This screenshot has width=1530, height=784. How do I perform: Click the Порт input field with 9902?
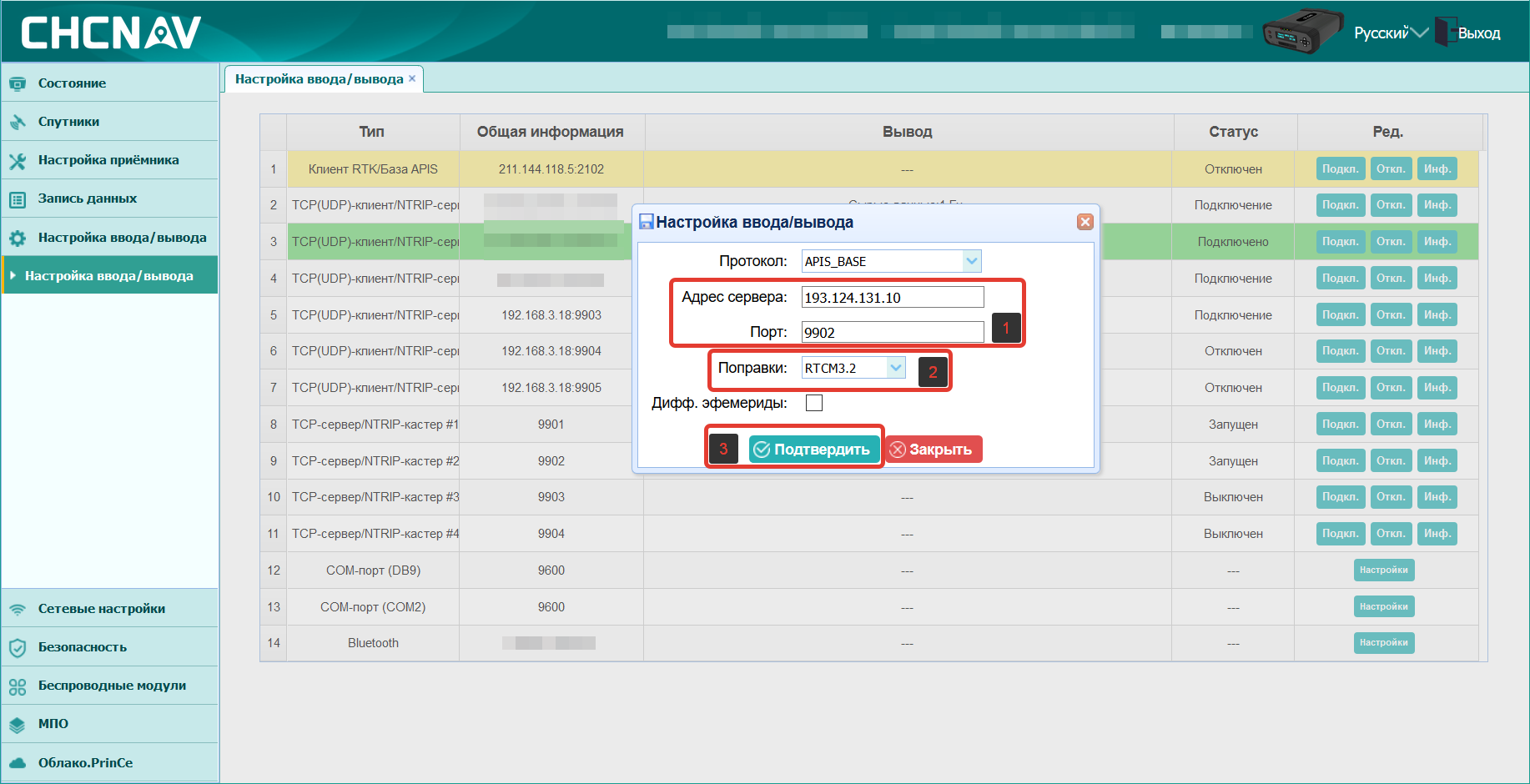click(893, 333)
